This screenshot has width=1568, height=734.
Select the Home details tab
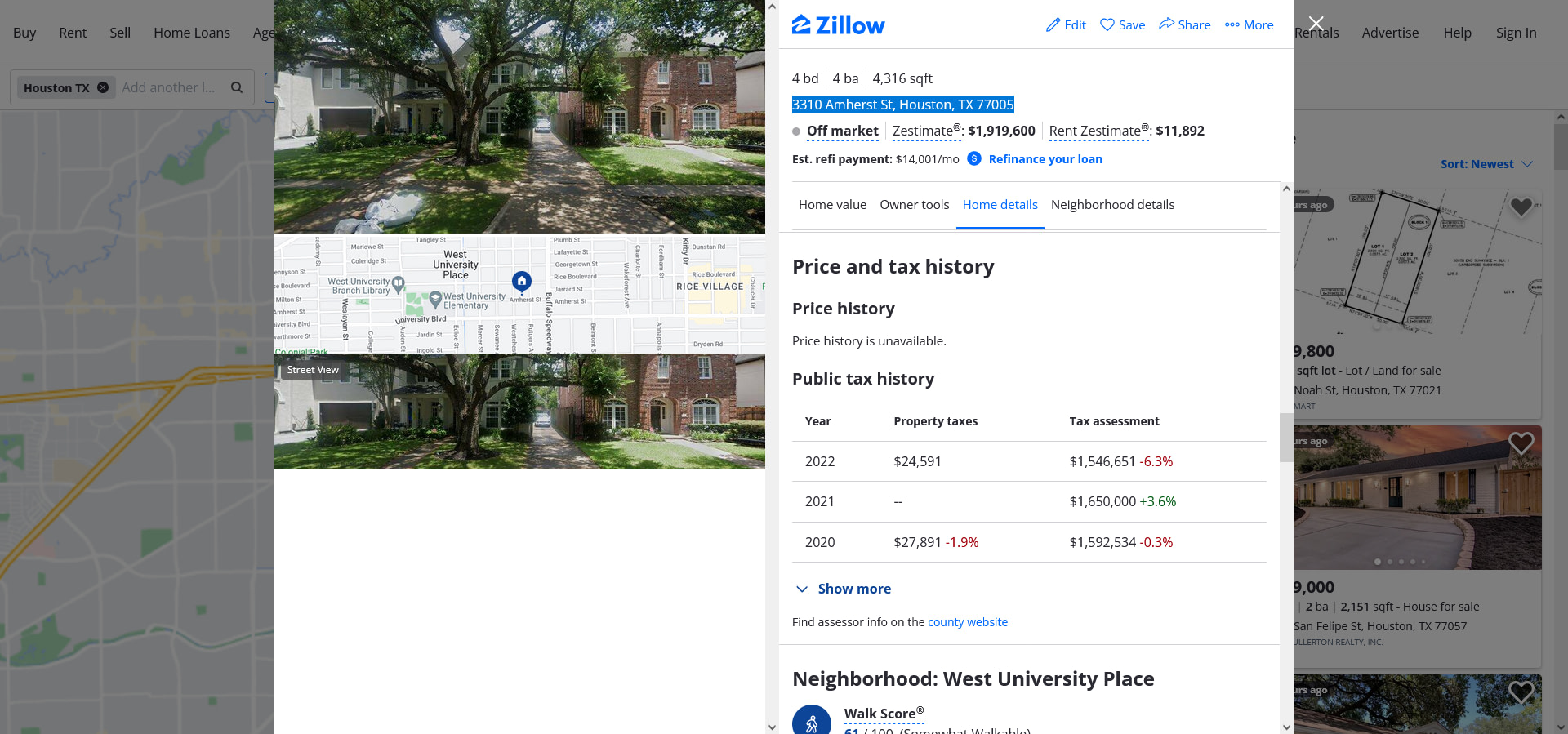tap(1000, 205)
